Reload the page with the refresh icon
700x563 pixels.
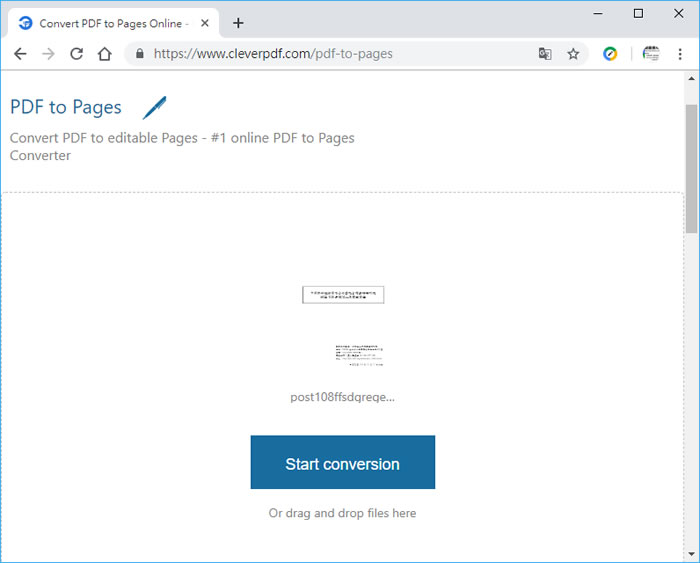pos(77,54)
